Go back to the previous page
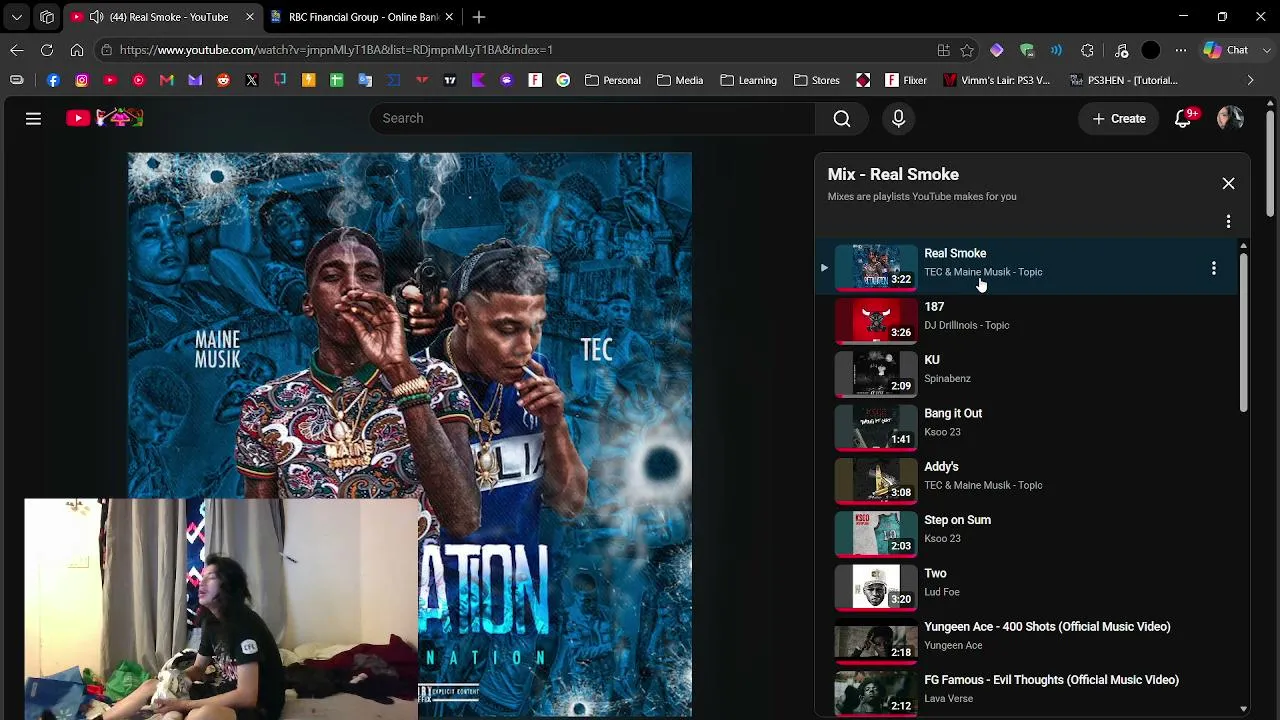 (x=17, y=49)
